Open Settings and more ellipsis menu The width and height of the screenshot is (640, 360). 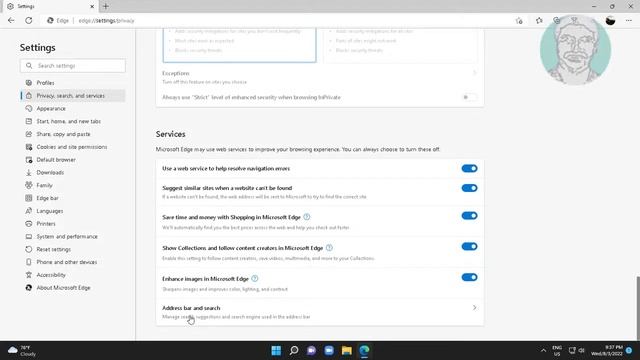coord(629,20)
